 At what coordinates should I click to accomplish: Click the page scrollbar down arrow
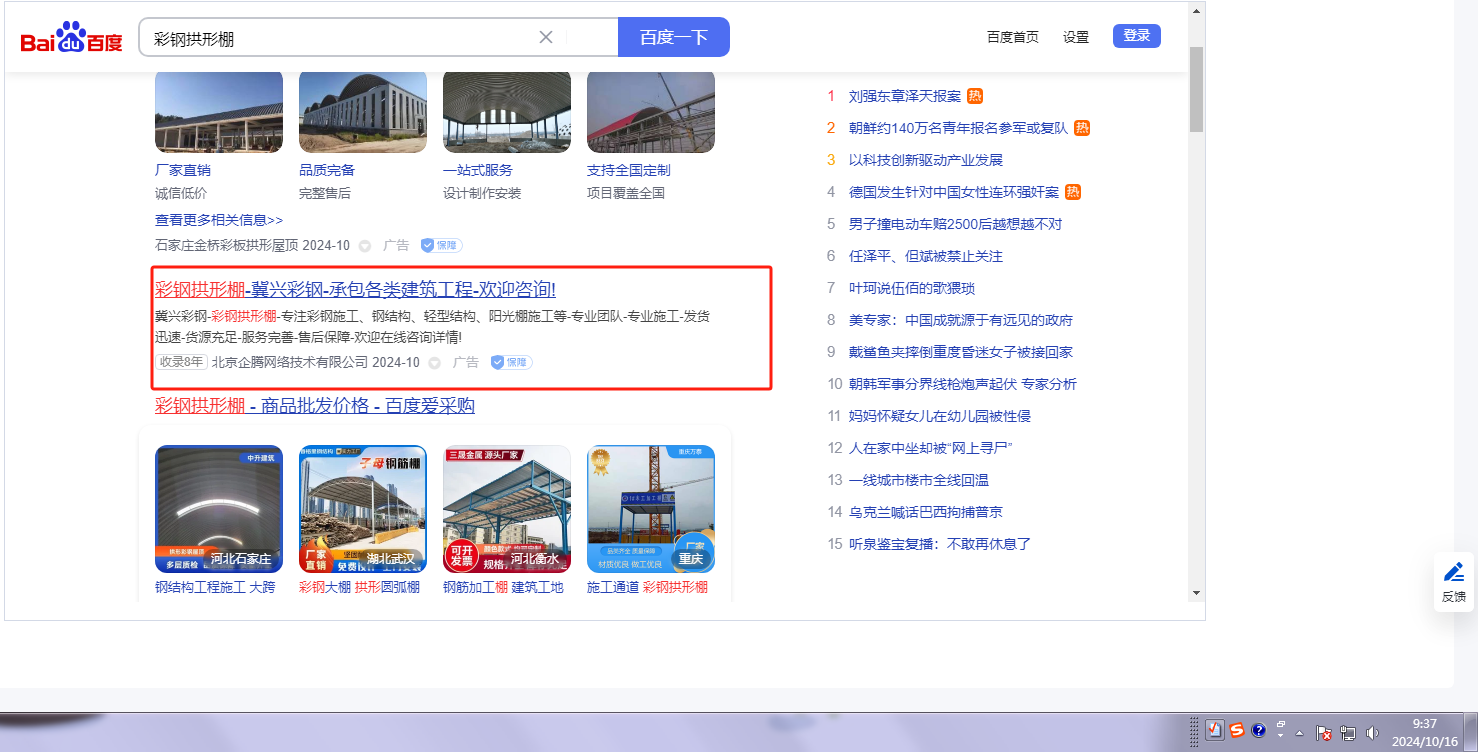[1196, 593]
